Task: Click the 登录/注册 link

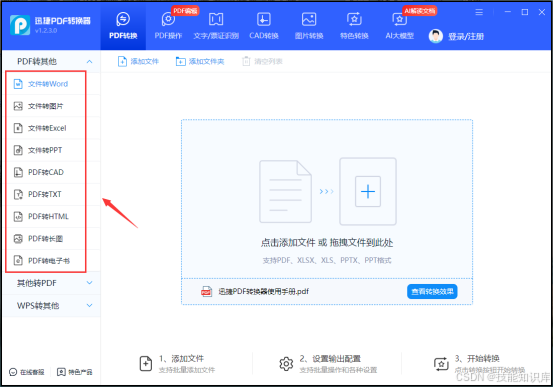Action: [466, 36]
